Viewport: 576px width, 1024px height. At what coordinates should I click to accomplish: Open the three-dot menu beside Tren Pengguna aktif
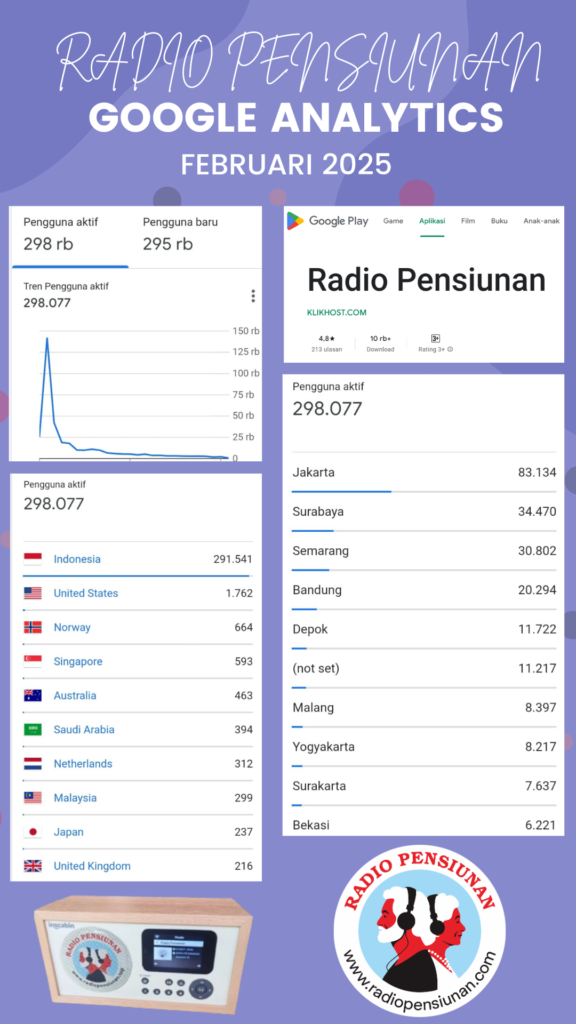(253, 296)
